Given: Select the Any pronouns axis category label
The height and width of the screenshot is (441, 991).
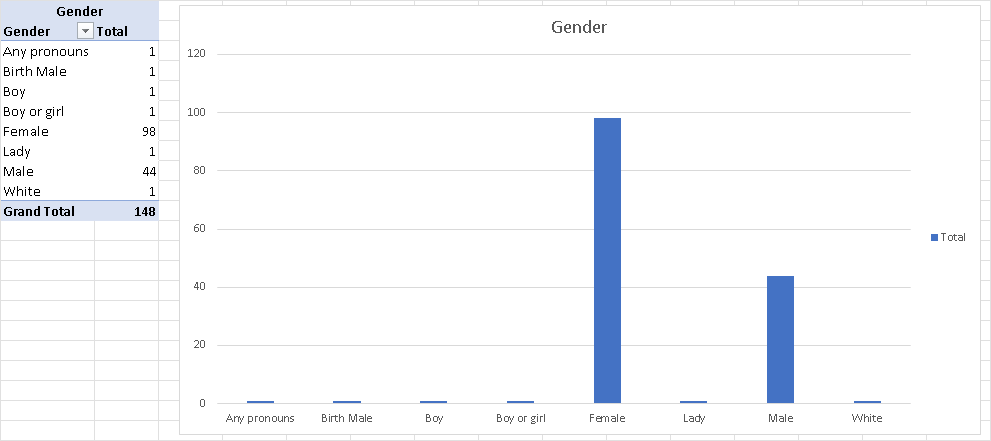Looking at the screenshot, I should 260,418.
